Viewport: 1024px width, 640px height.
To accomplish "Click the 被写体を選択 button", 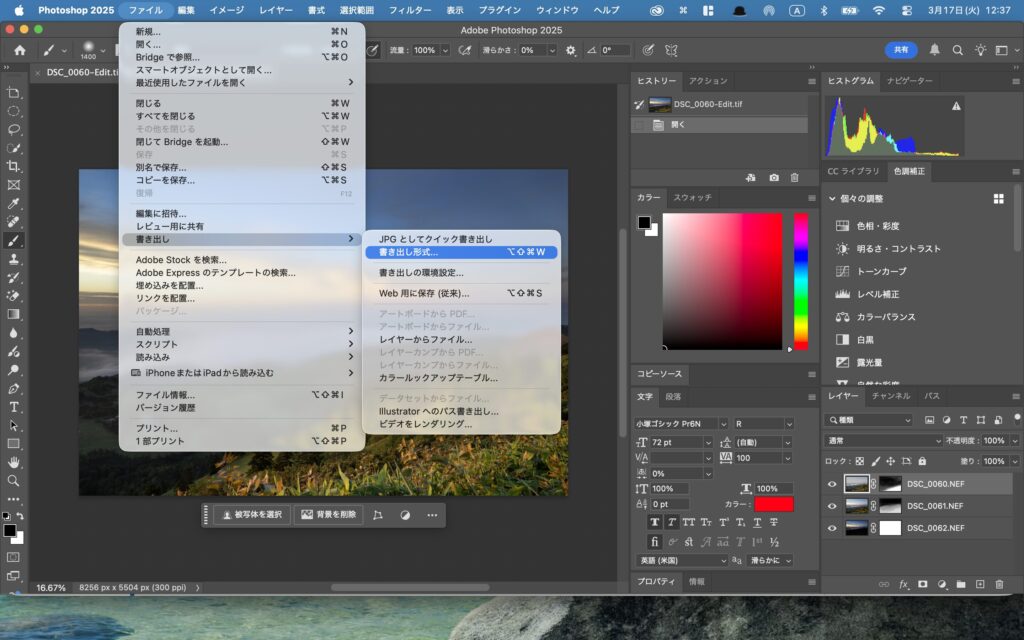I will [251, 515].
